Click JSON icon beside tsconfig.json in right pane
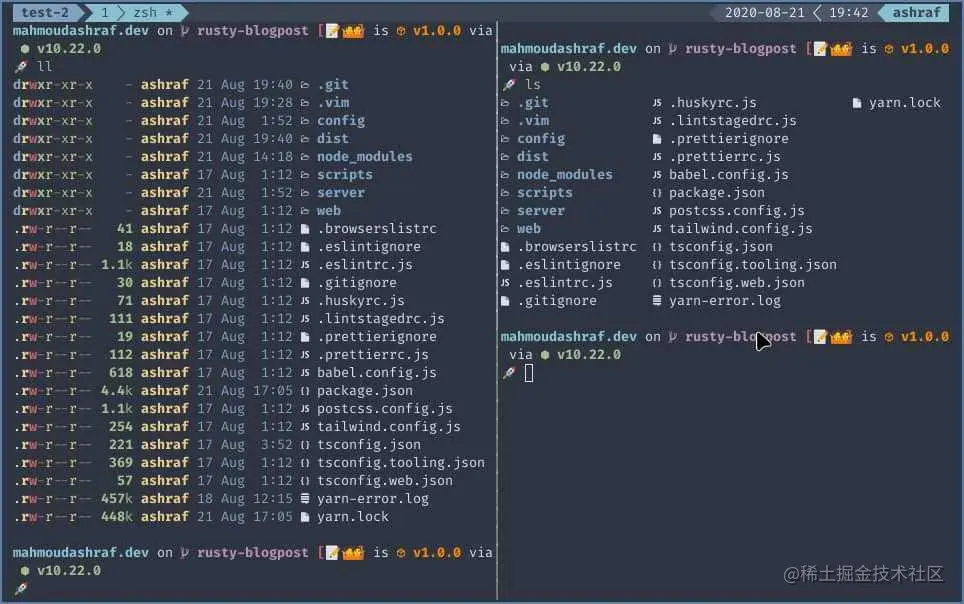 pyautogui.click(x=657, y=247)
